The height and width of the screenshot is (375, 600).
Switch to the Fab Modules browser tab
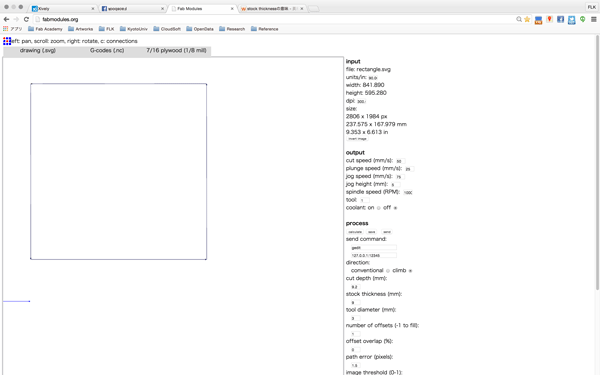[x=202, y=8]
